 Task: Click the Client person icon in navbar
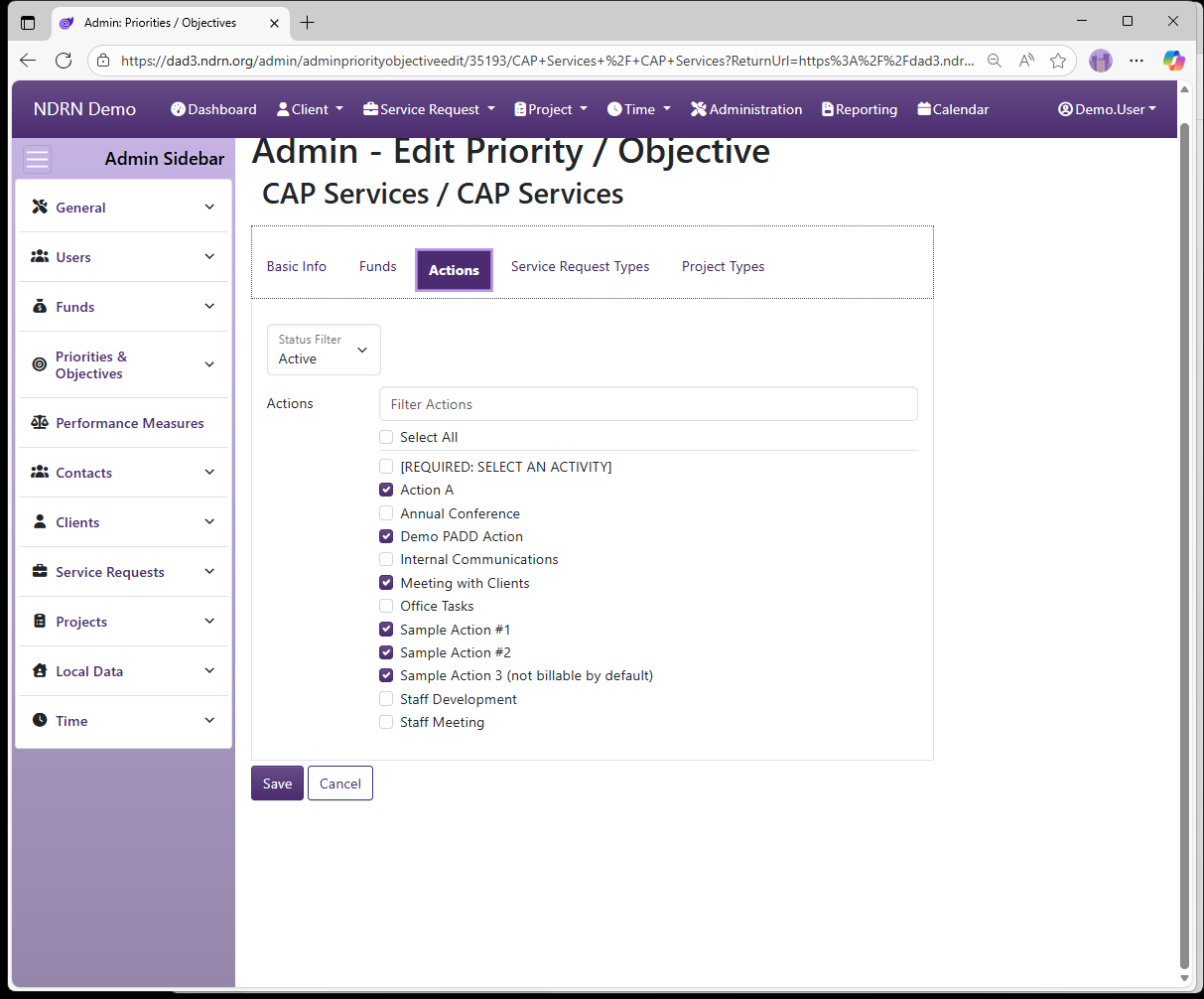[x=283, y=109]
